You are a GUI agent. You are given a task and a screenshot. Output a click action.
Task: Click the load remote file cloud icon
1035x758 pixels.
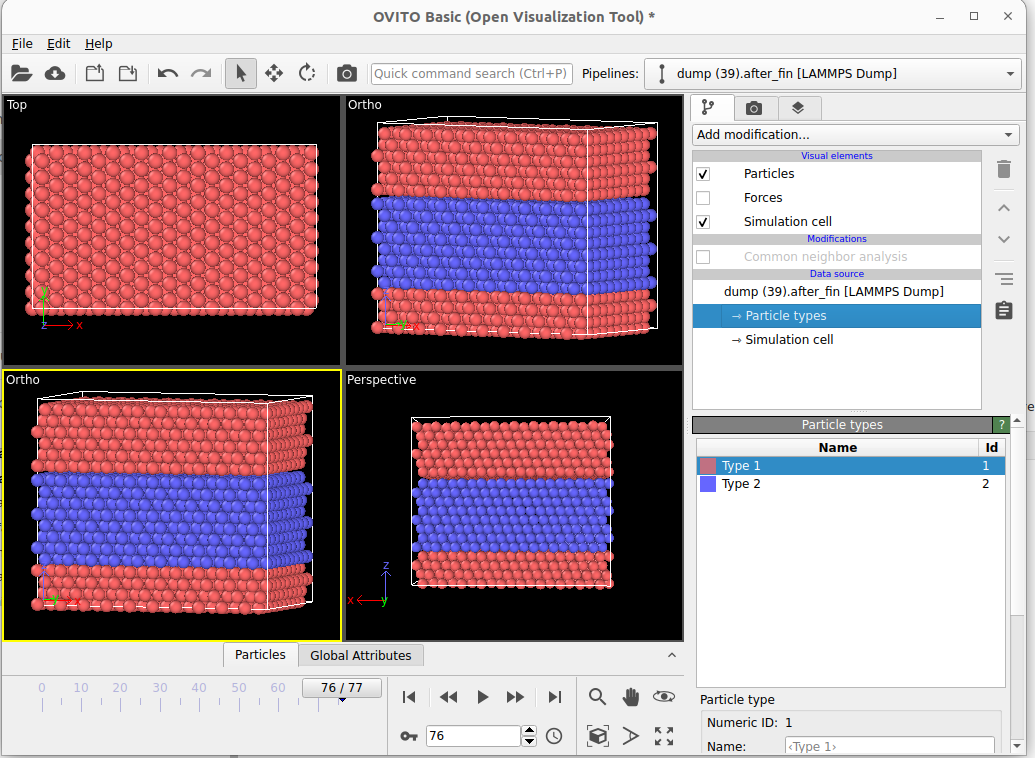[55, 73]
